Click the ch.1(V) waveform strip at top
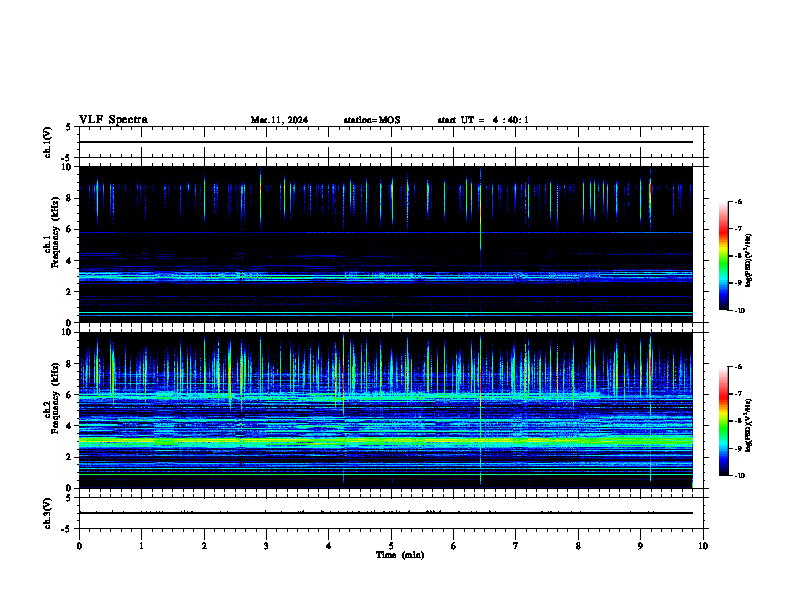Screen dimensions: 792x612 [x=391, y=142]
